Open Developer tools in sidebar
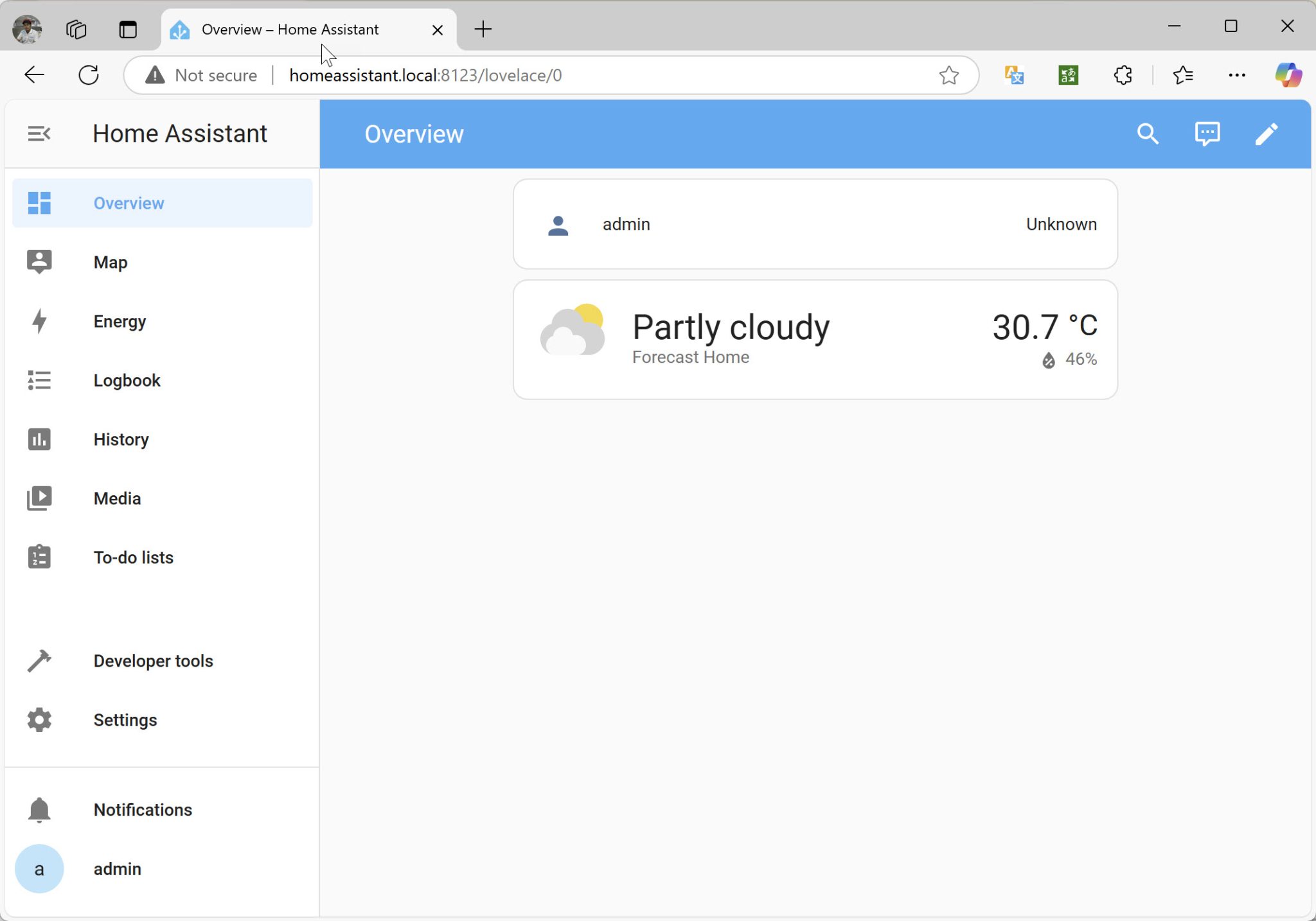Image resolution: width=1316 pixels, height=921 pixels. [x=153, y=661]
